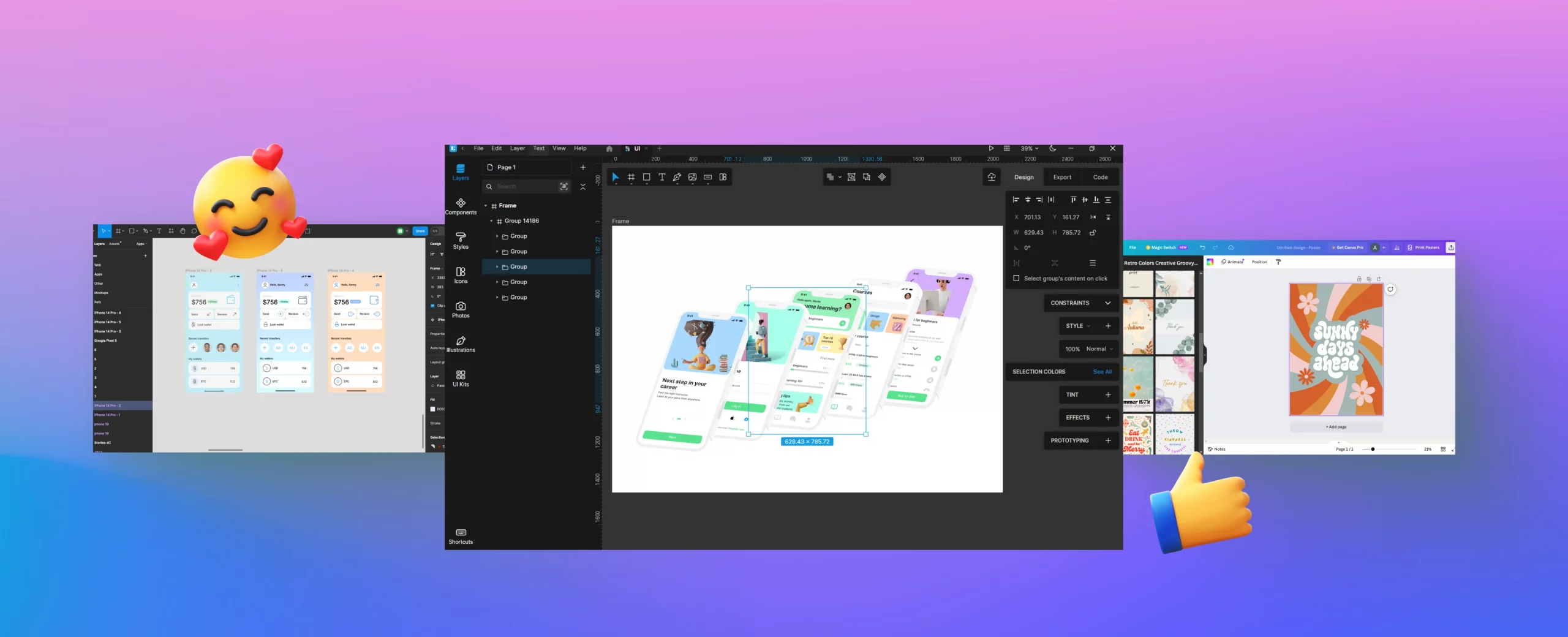
Task: Add a new page with plus beside Page 1
Action: 583,167
